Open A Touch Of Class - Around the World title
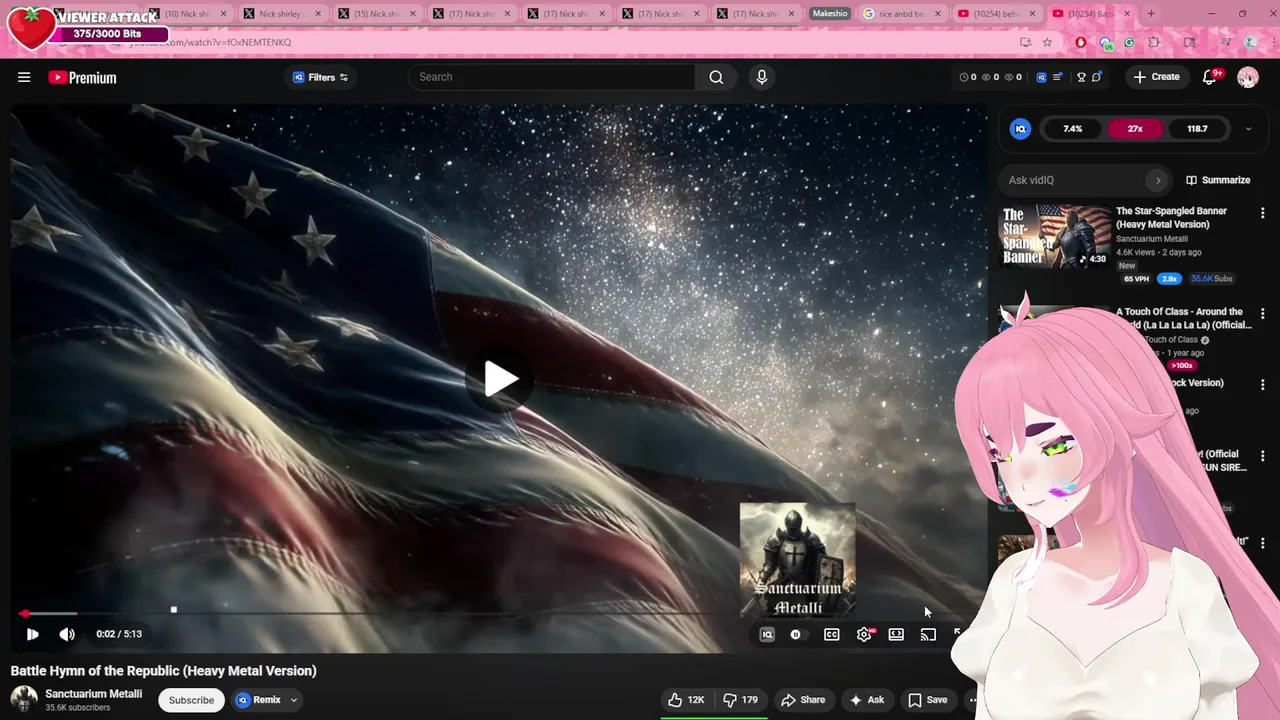Viewport: 1280px width, 720px height. coord(1184,318)
